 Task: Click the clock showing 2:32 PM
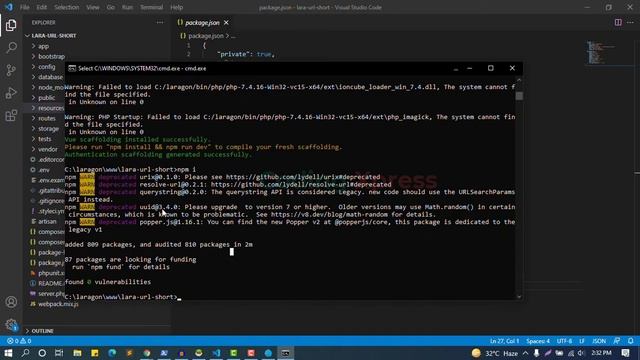point(602,353)
